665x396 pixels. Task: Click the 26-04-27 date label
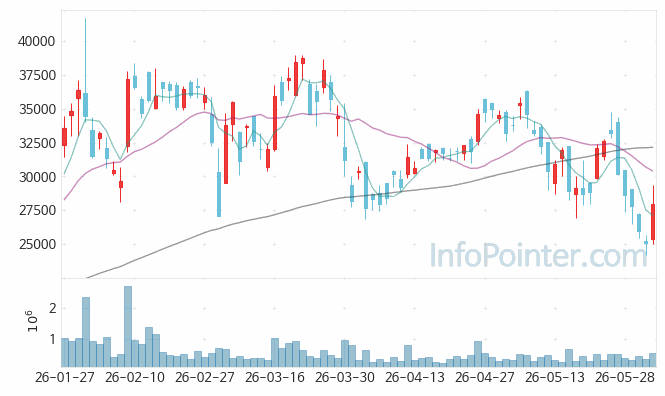click(x=485, y=377)
